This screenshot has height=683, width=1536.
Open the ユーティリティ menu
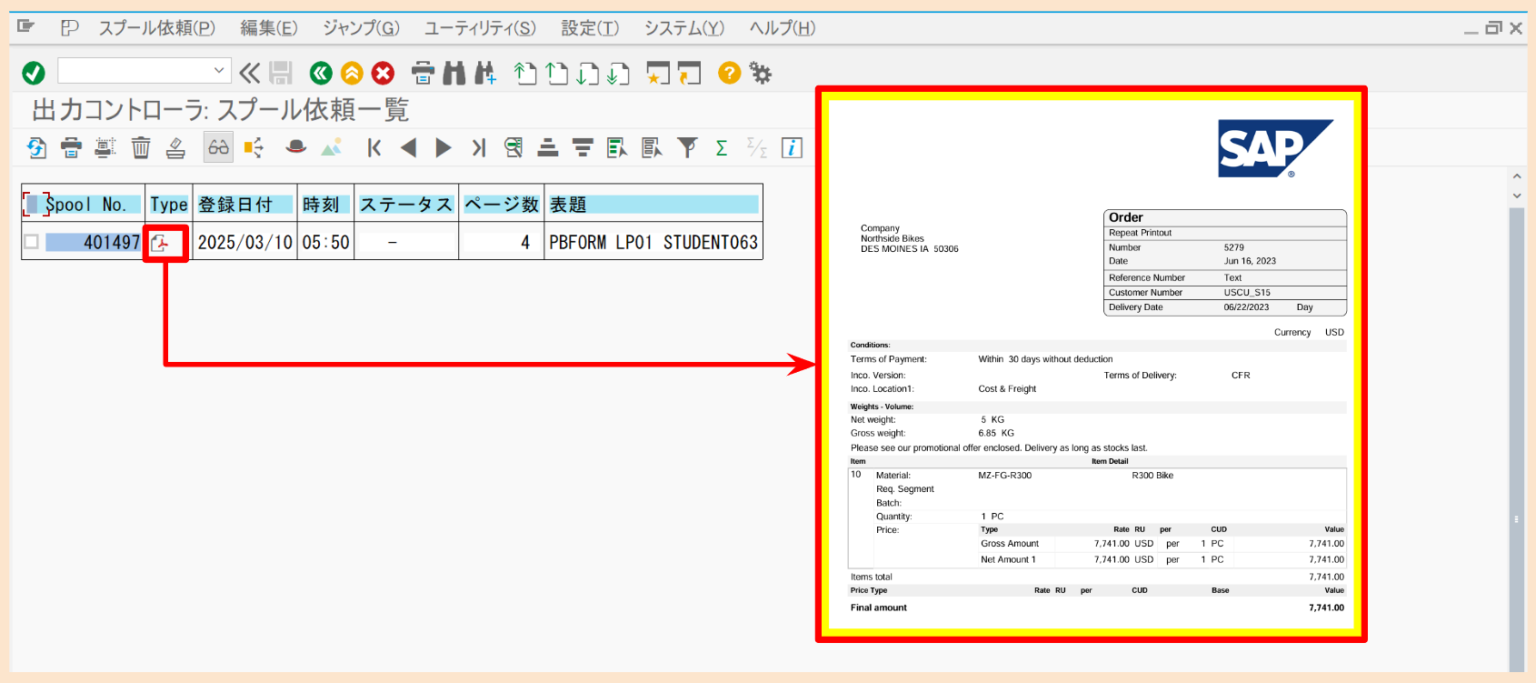pyautogui.click(x=479, y=28)
